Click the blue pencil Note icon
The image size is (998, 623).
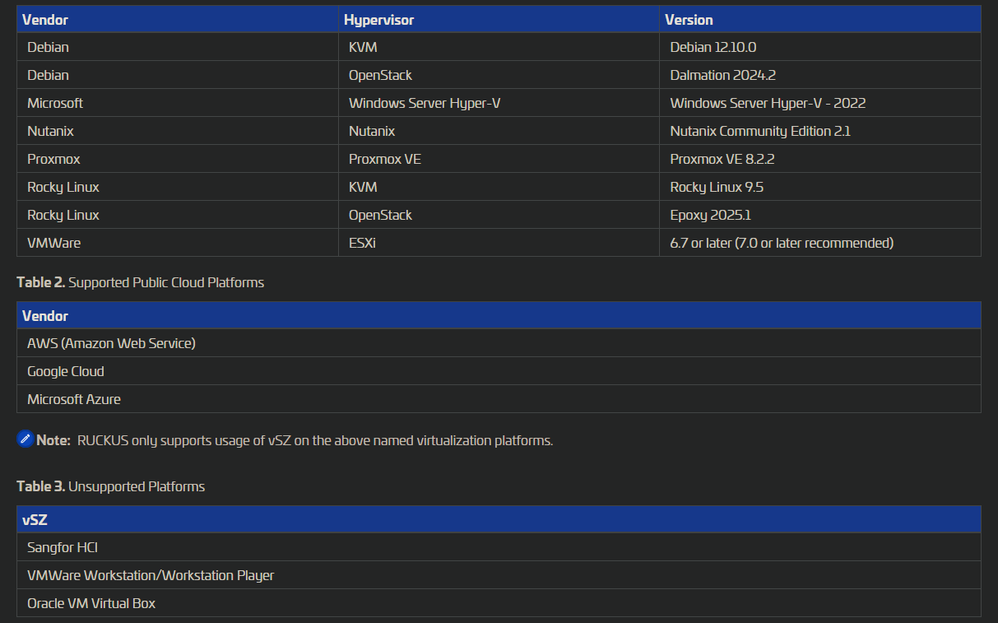click(25, 439)
